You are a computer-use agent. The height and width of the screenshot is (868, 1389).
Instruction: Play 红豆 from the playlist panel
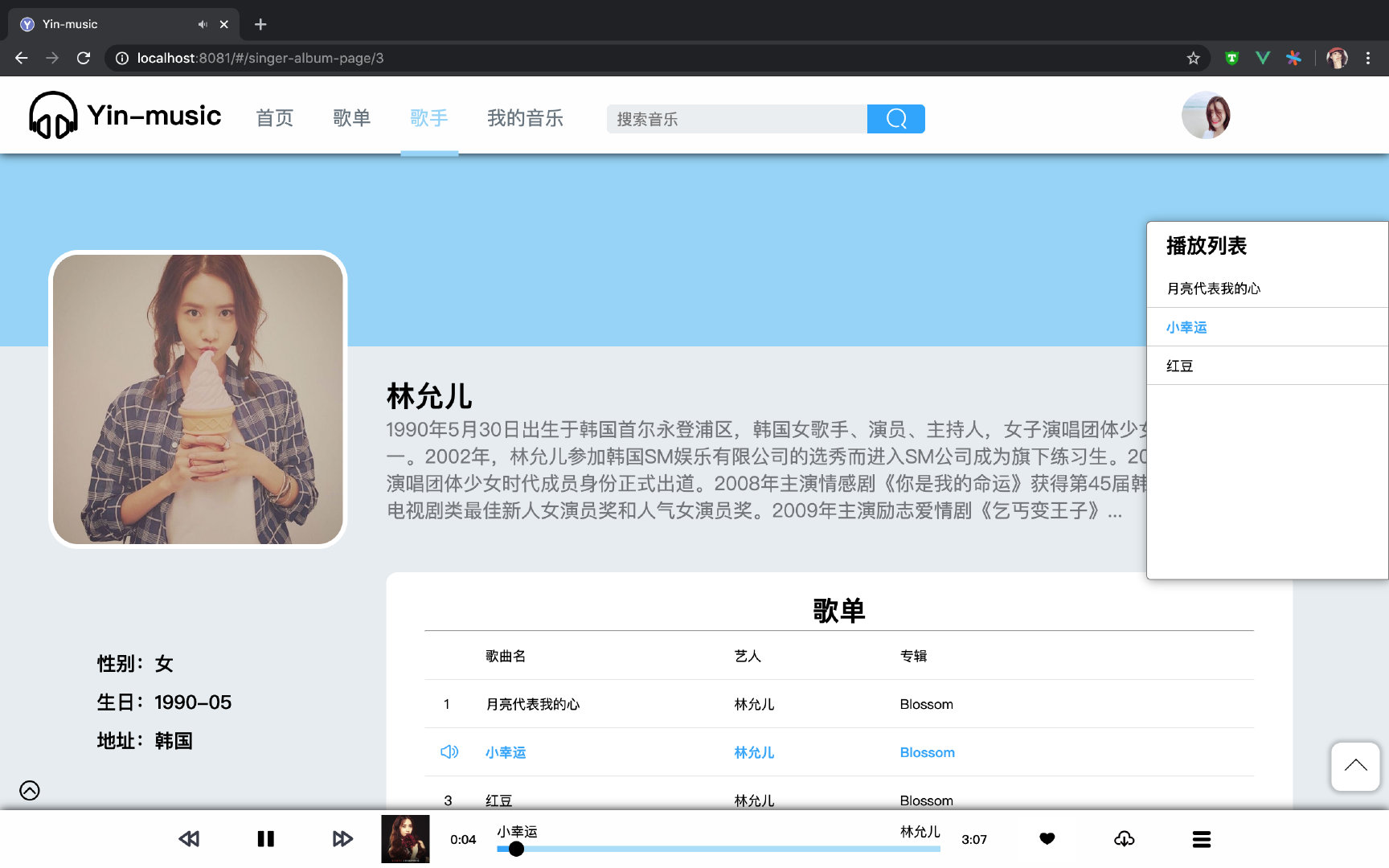(1180, 366)
